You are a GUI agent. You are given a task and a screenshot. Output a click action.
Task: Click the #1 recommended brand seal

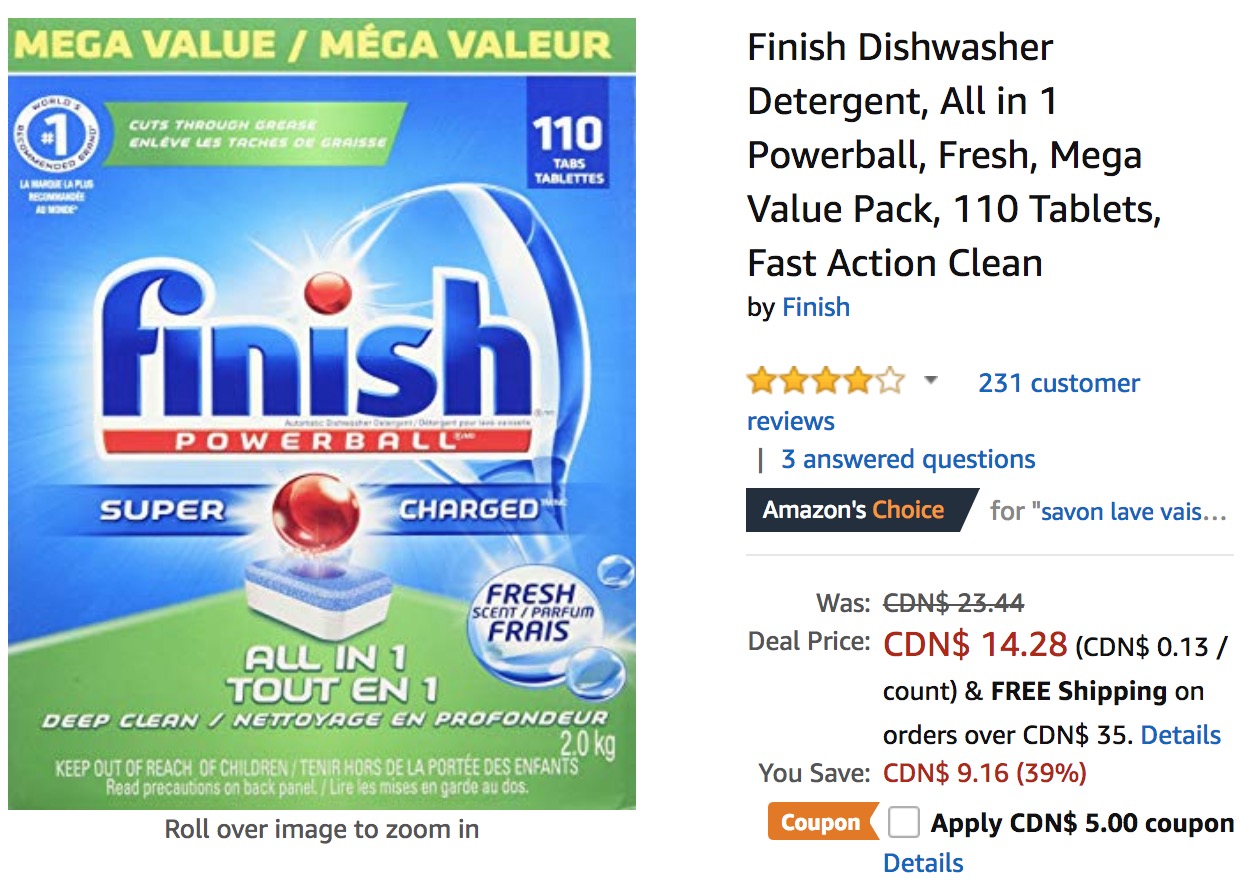click(56, 135)
